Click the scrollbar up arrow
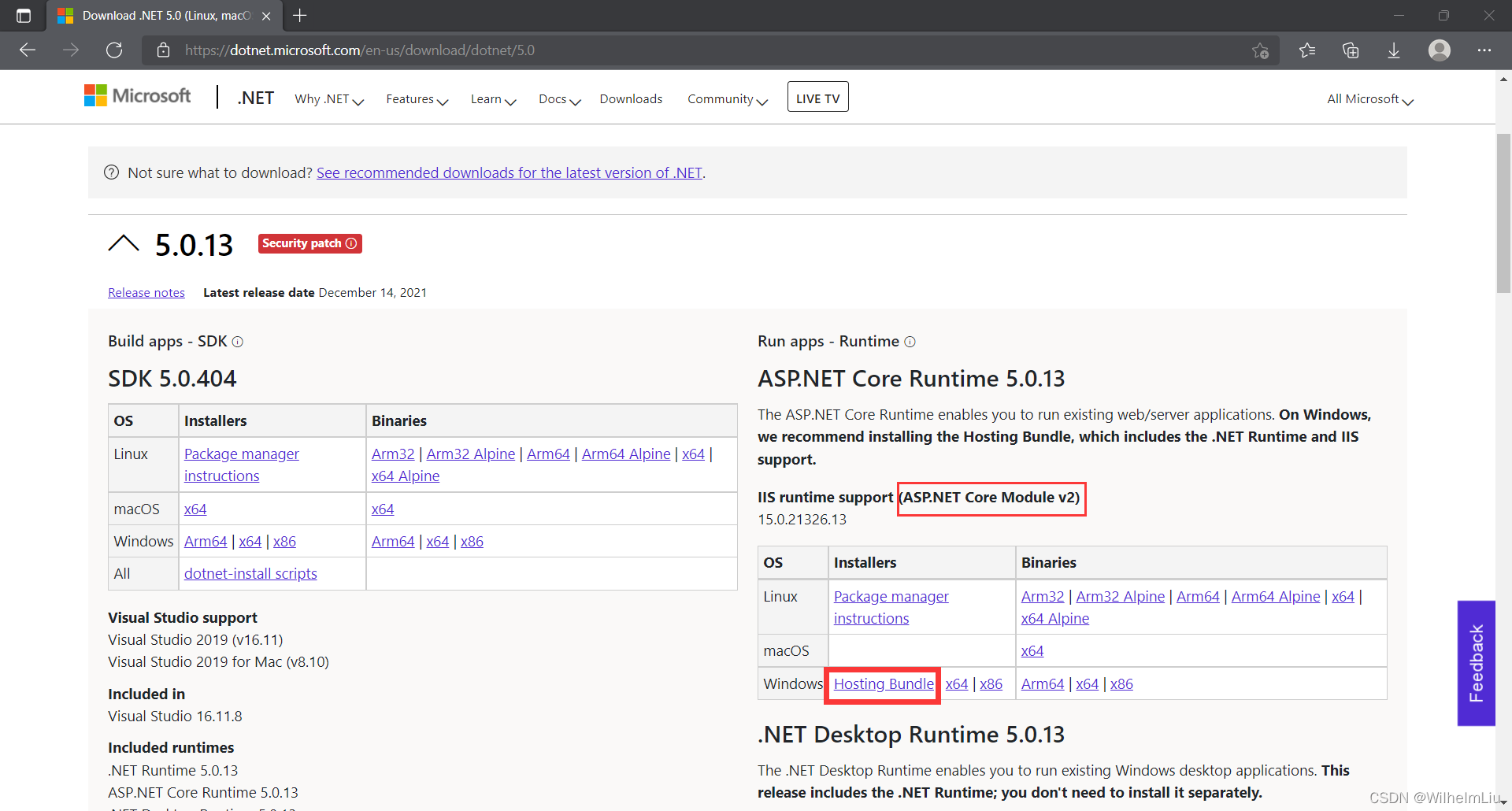Image resolution: width=1512 pixels, height=811 pixels. pyautogui.click(x=1503, y=79)
